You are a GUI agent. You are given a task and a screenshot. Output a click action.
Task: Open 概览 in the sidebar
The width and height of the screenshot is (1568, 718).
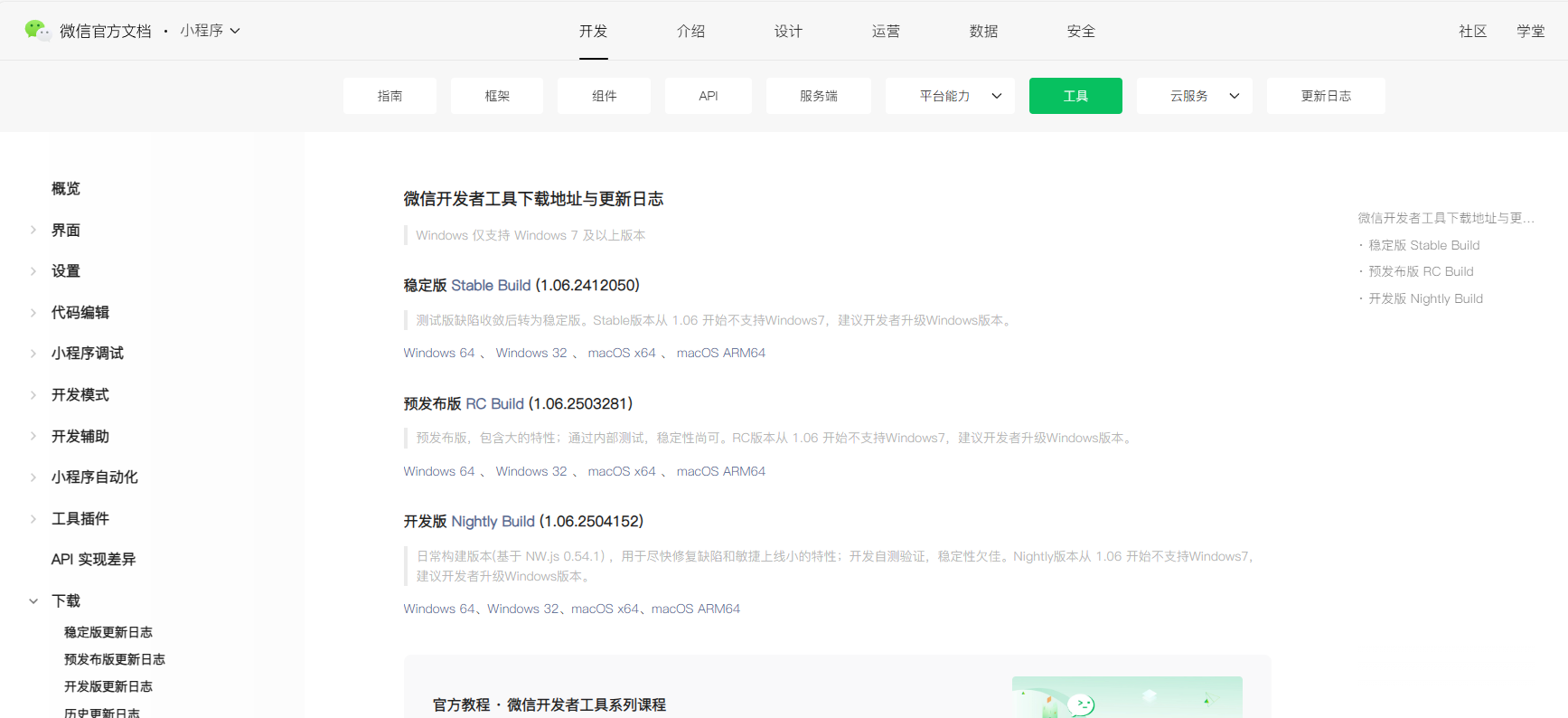click(66, 188)
